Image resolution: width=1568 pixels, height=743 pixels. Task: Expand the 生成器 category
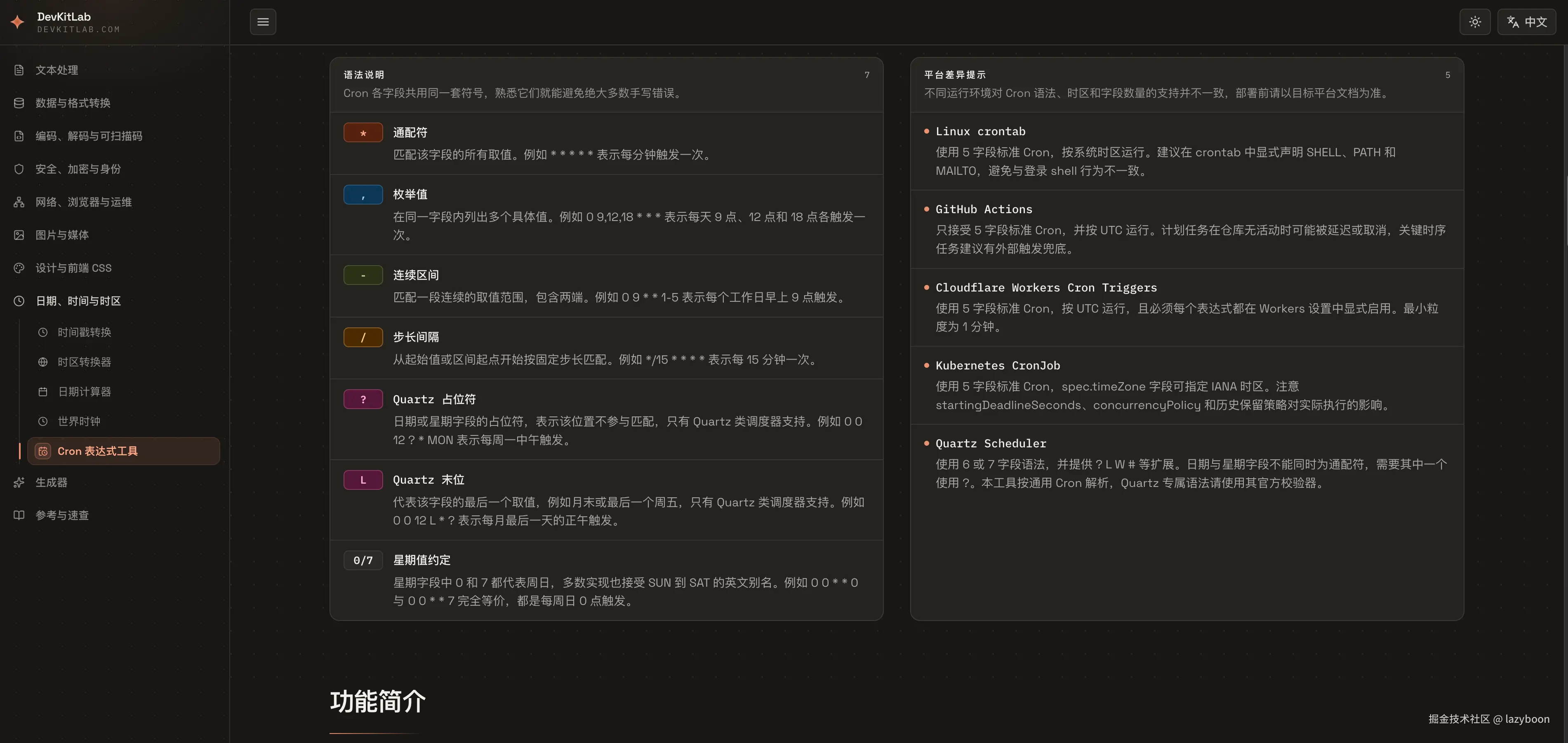114,482
